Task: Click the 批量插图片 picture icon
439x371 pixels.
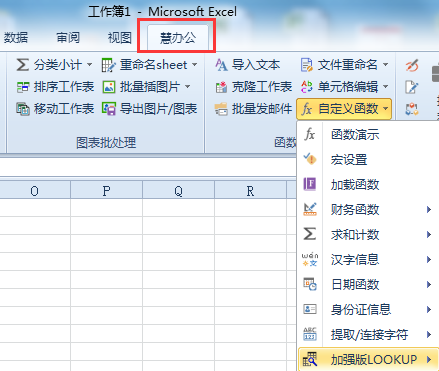Action: [109, 87]
